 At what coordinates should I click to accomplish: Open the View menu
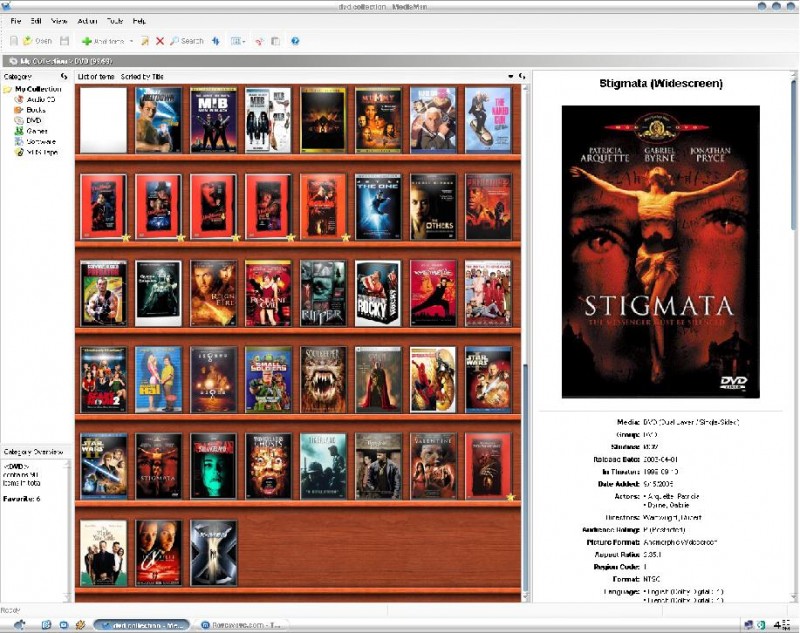pos(59,21)
